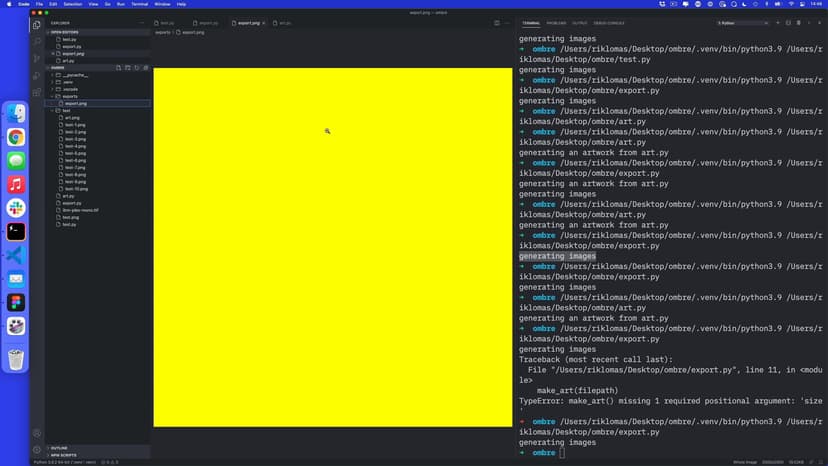
Task: Collapse the exports folder
Action: pos(54,96)
